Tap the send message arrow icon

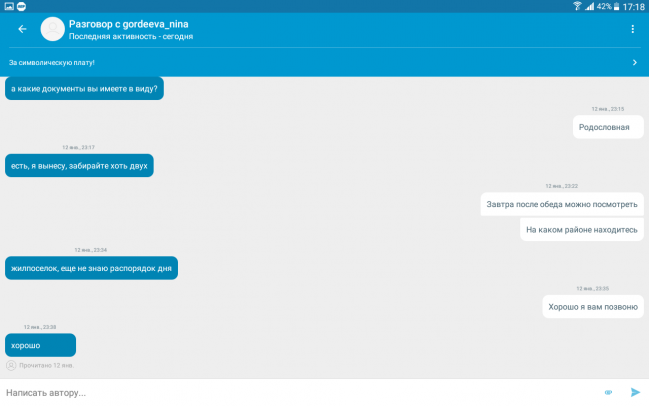634,392
